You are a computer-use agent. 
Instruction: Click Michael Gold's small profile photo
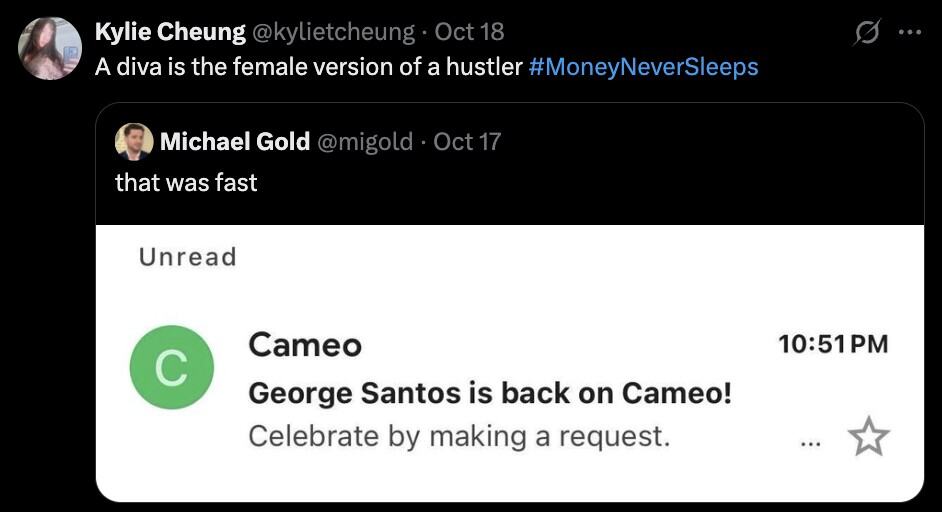coord(134,142)
